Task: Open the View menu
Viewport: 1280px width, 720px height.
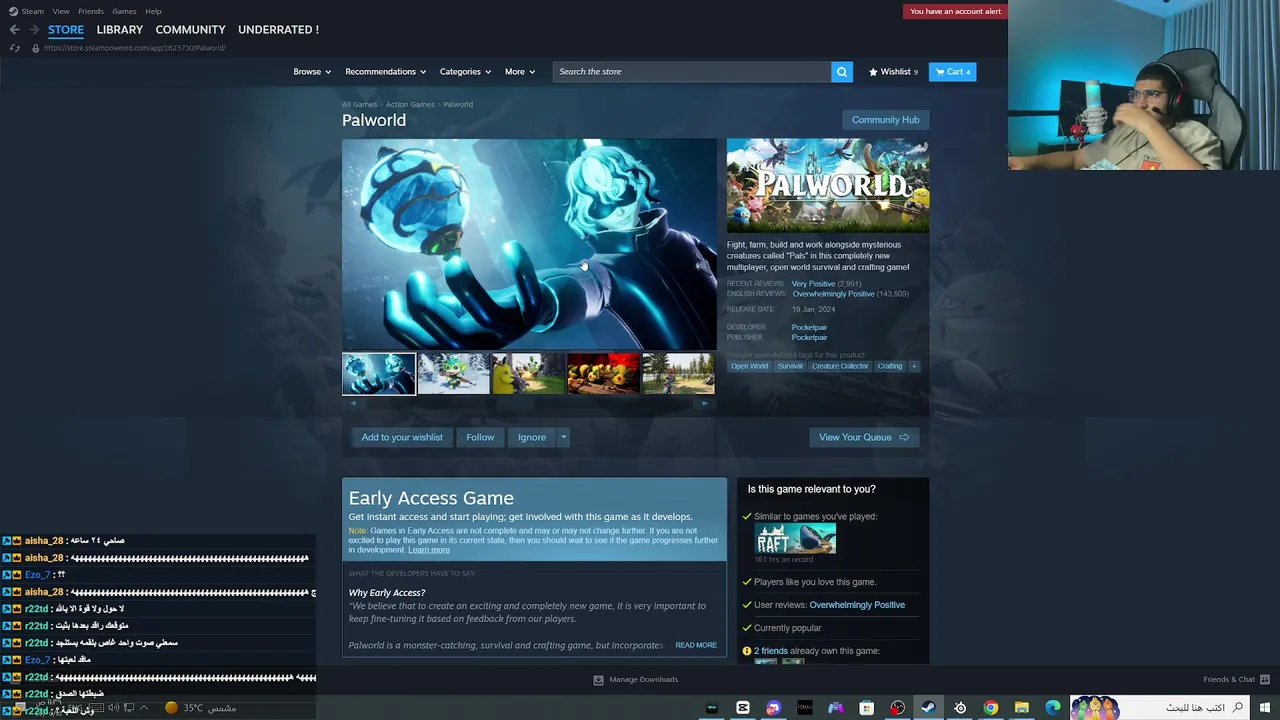Action: click(x=61, y=11)
